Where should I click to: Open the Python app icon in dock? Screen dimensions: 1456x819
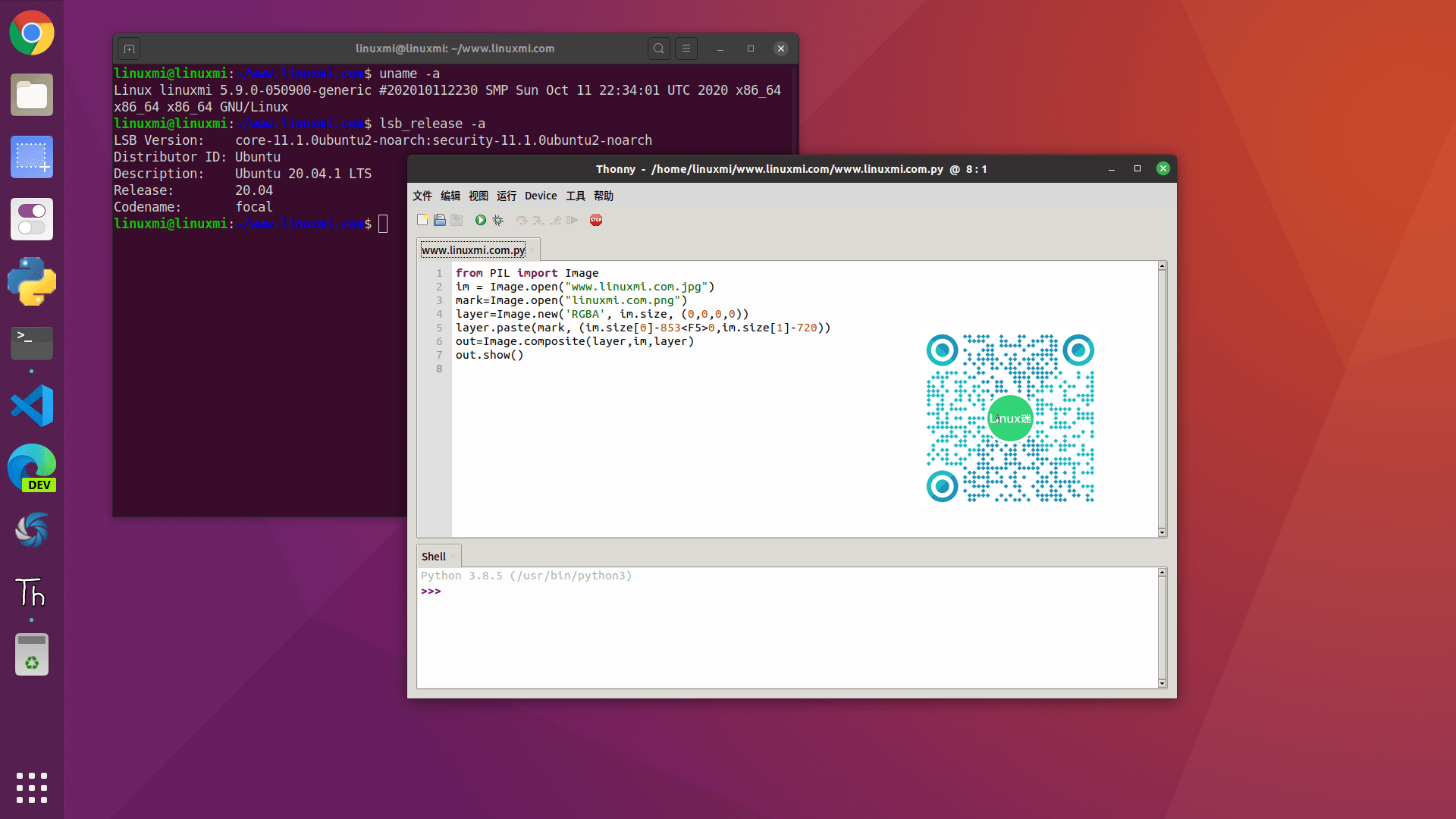(x=32, y=281)
